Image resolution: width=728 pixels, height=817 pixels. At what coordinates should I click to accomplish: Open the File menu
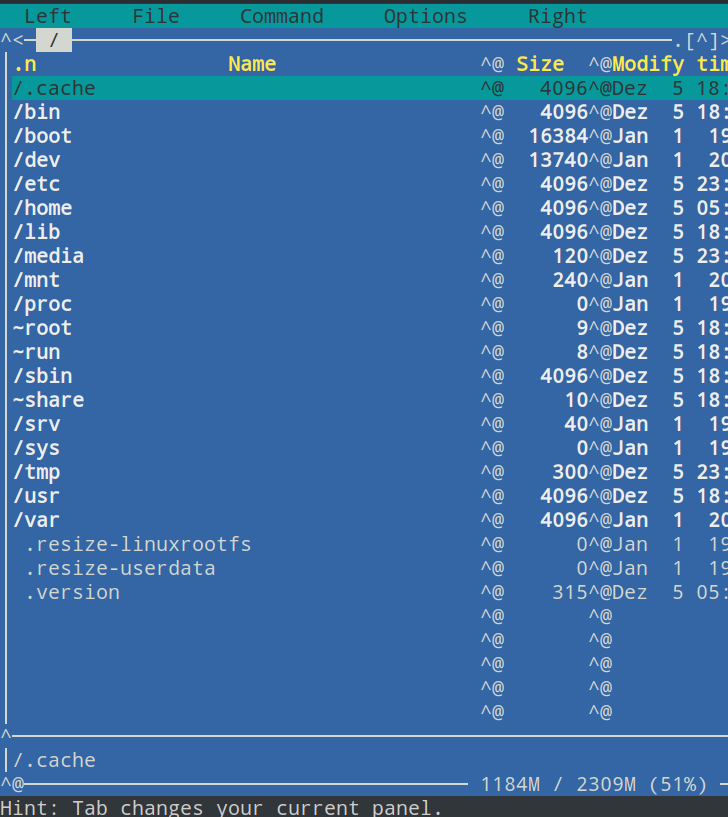155,16
